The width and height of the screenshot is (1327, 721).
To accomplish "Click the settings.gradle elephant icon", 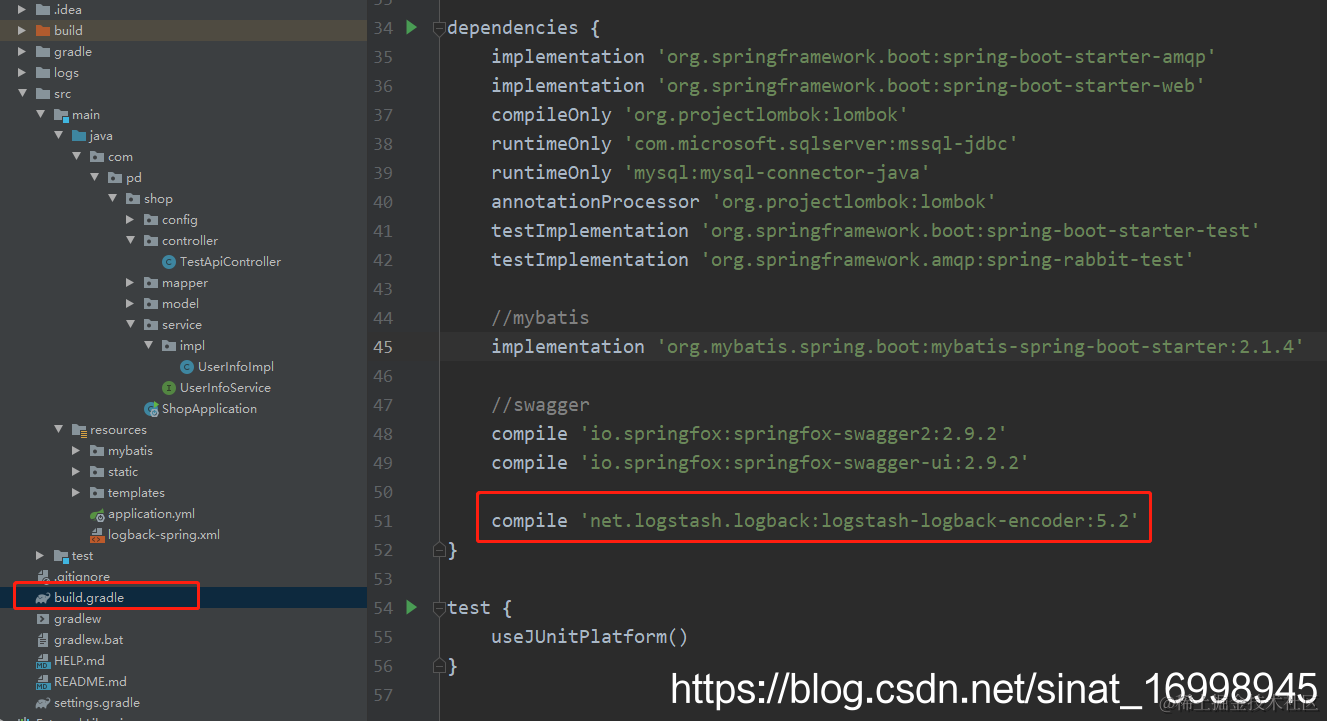I will pos(43,703).
